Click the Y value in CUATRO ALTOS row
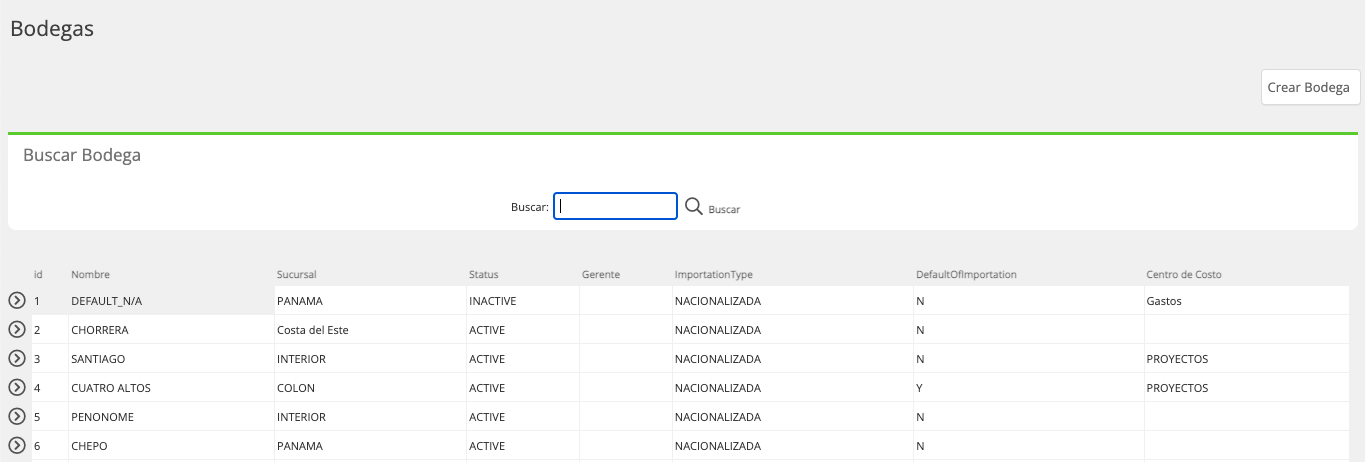Viewport: 1365px width, 462px height. [1027, 388]
